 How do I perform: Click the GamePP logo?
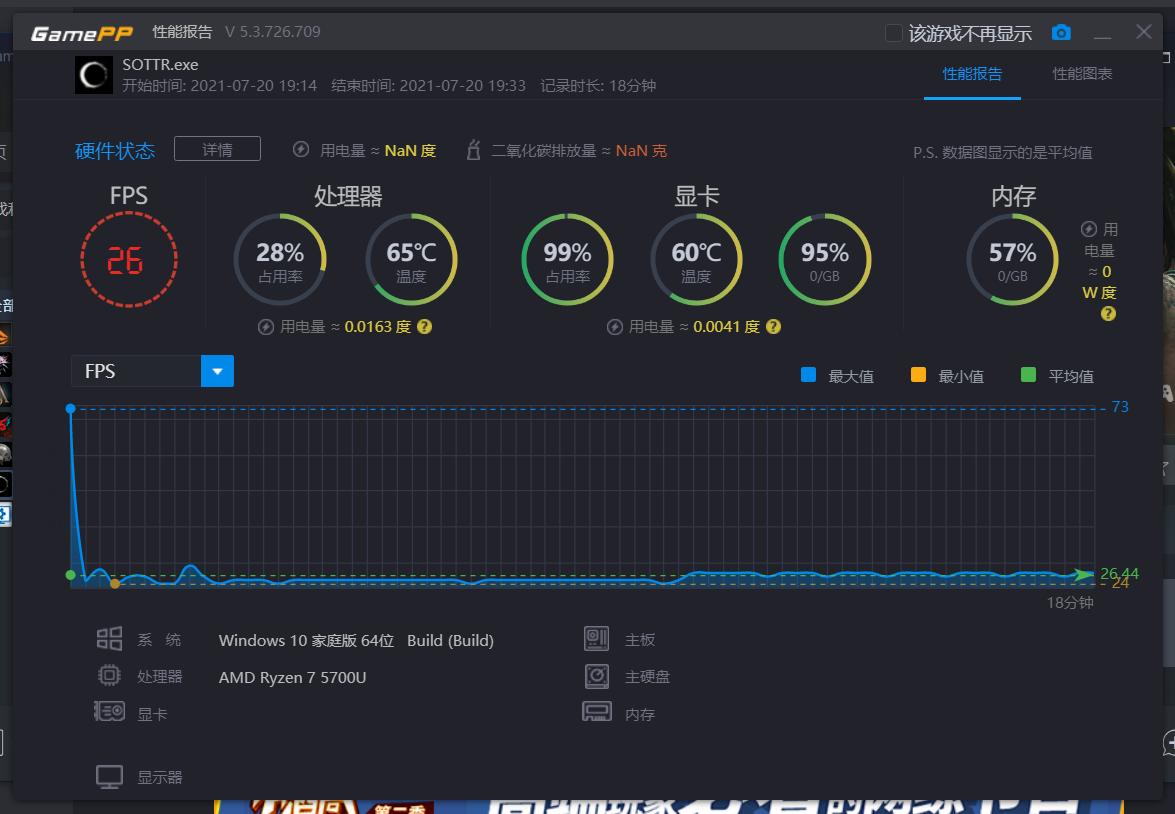click(x=82, y=33)
